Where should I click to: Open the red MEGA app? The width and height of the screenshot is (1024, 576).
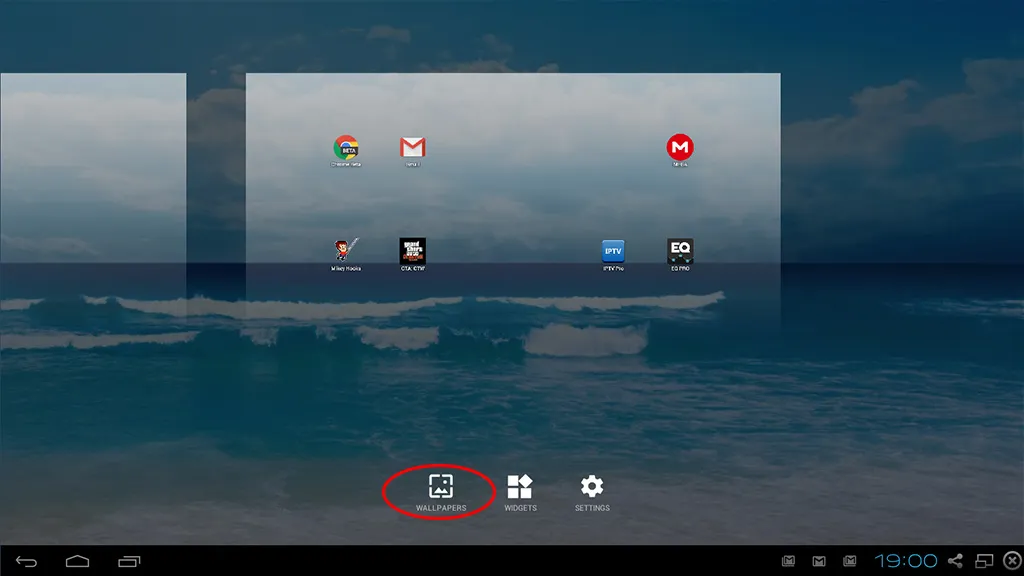(680, 148)
